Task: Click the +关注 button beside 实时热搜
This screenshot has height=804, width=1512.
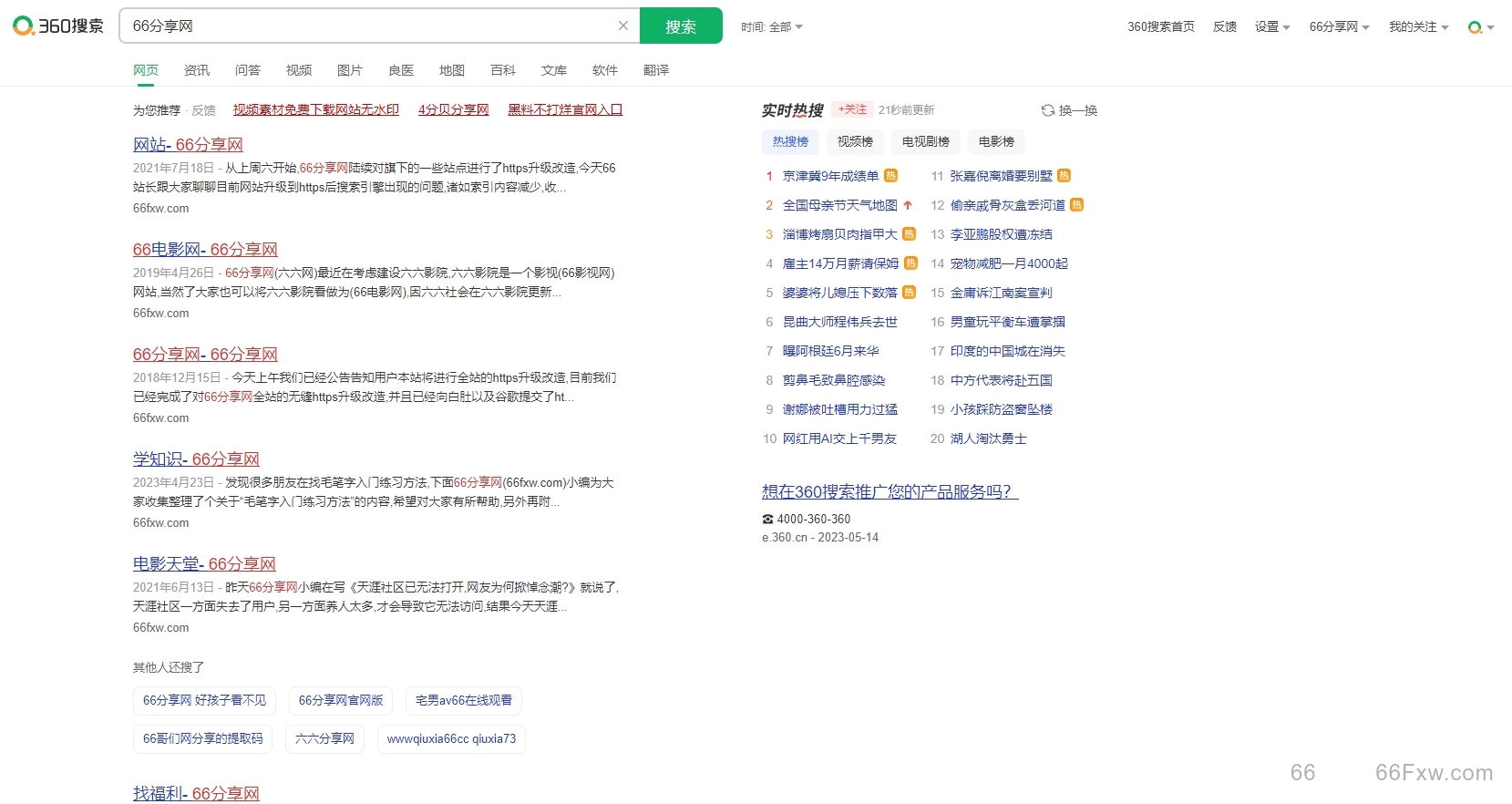Action: [x=852, y=109]
